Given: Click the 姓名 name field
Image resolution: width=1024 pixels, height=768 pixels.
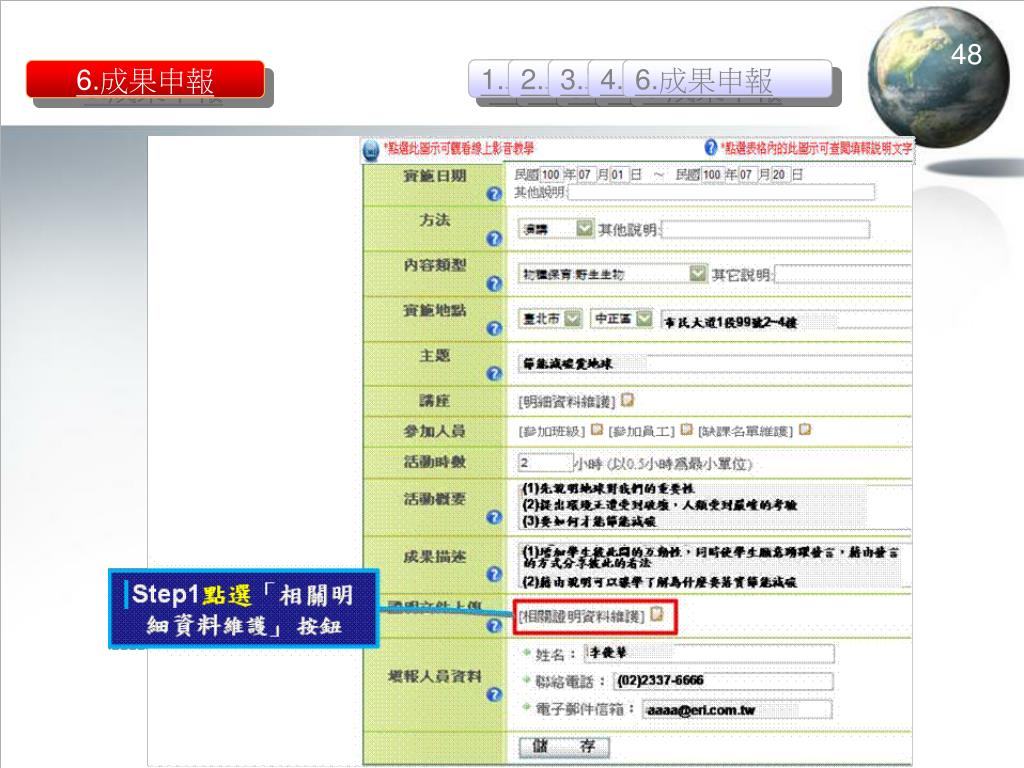Looking at the screenshot, I should pyautogui.click(x=709, y=653).
